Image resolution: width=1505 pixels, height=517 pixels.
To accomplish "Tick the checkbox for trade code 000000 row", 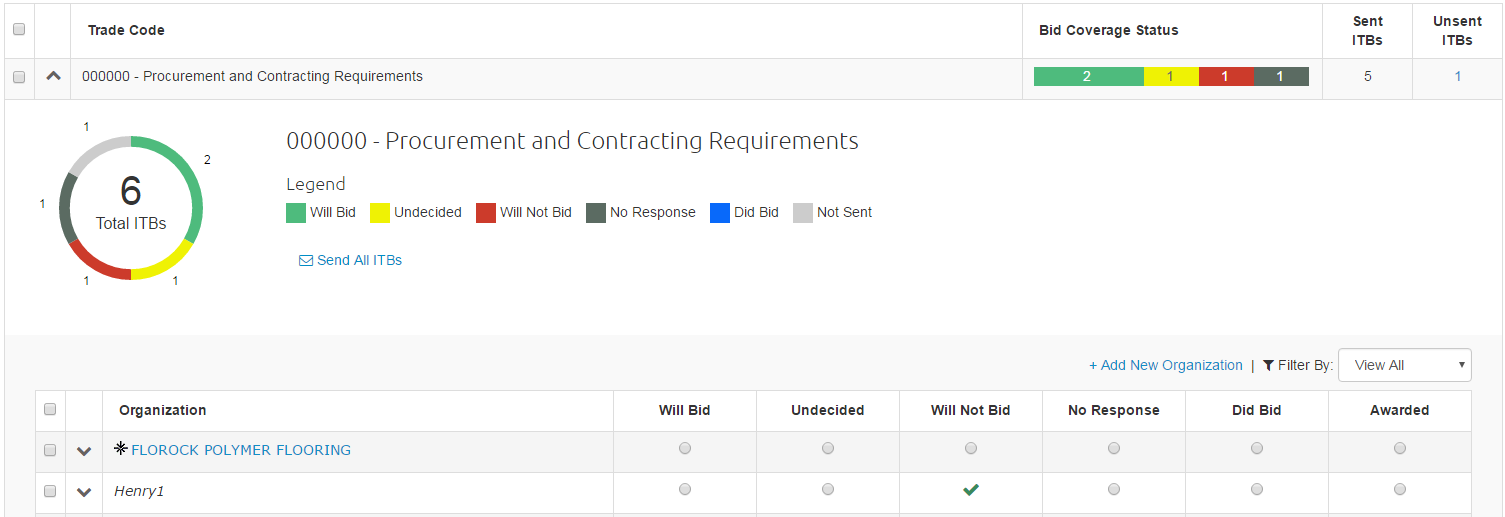I will 19,77.
